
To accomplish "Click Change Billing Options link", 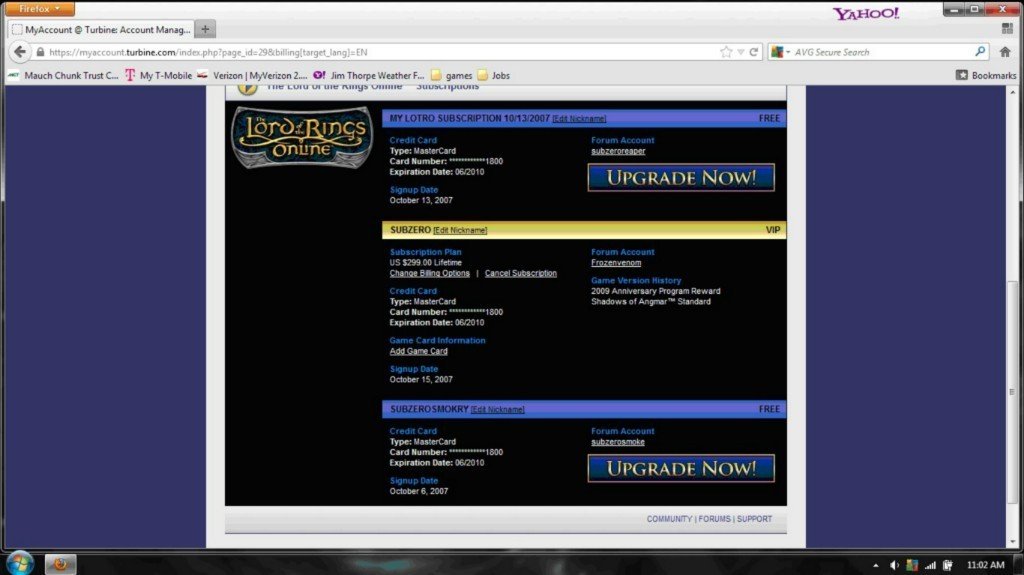I will (429, 273).
